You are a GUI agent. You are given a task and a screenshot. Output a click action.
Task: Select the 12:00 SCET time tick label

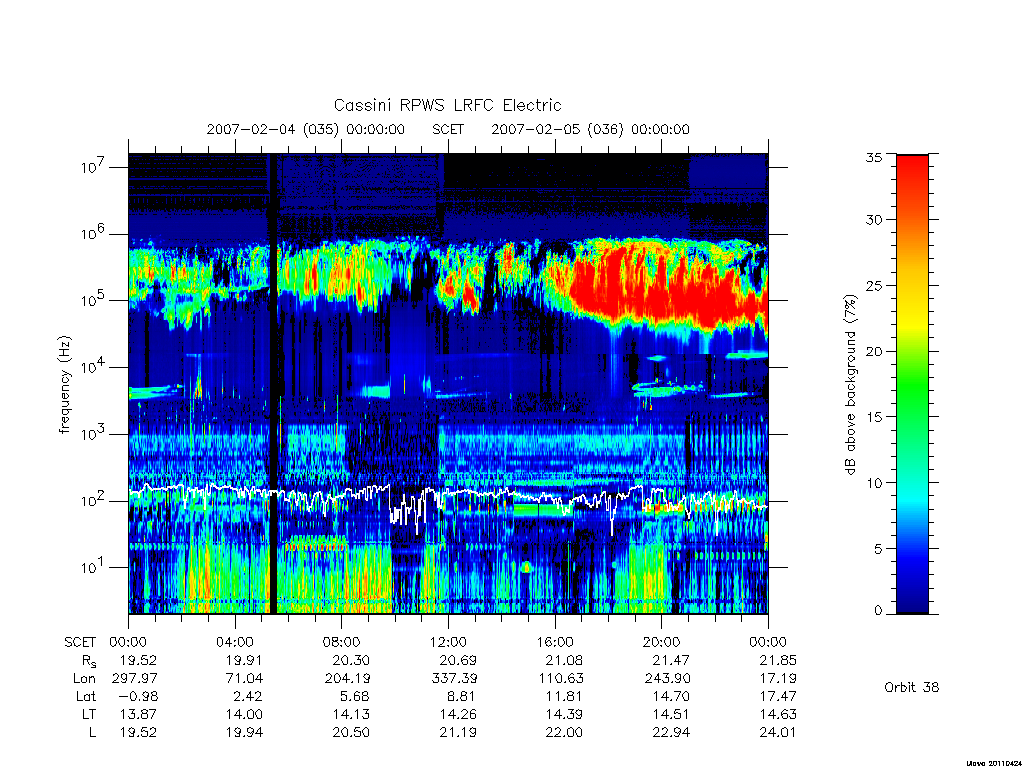click(448, 642)
